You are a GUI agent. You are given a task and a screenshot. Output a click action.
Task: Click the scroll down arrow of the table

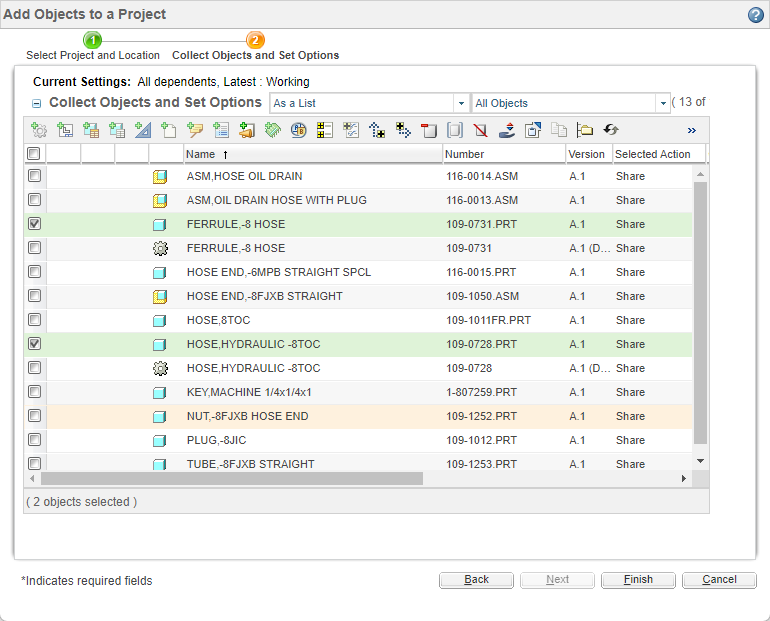(x=700, y=461)
